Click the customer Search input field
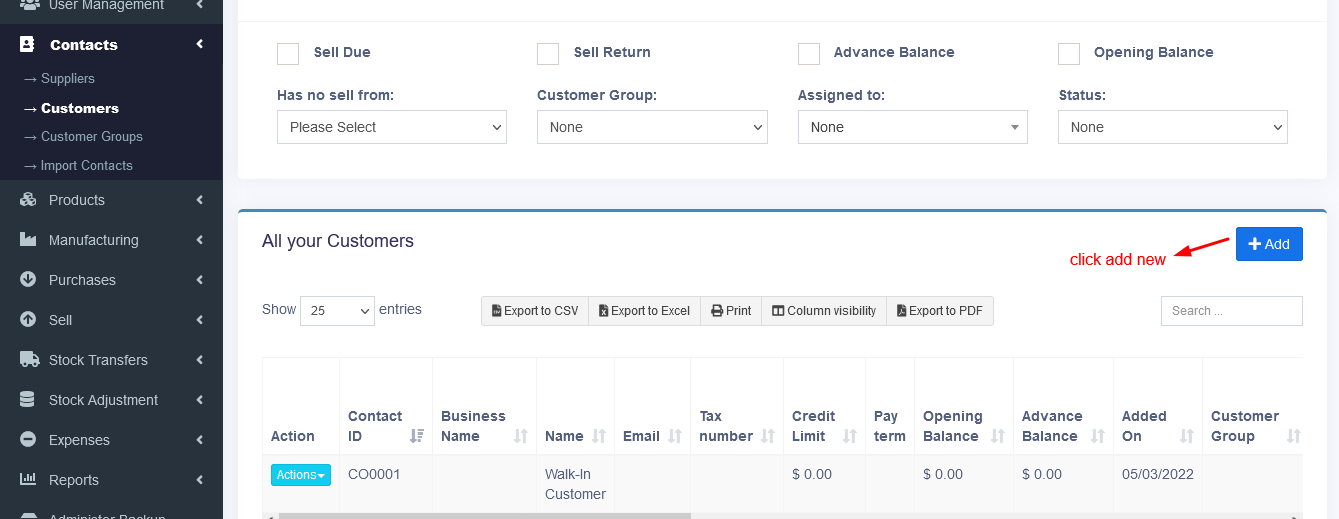The height and width of the screenshot is (519, 1339). pos(1231,311)
